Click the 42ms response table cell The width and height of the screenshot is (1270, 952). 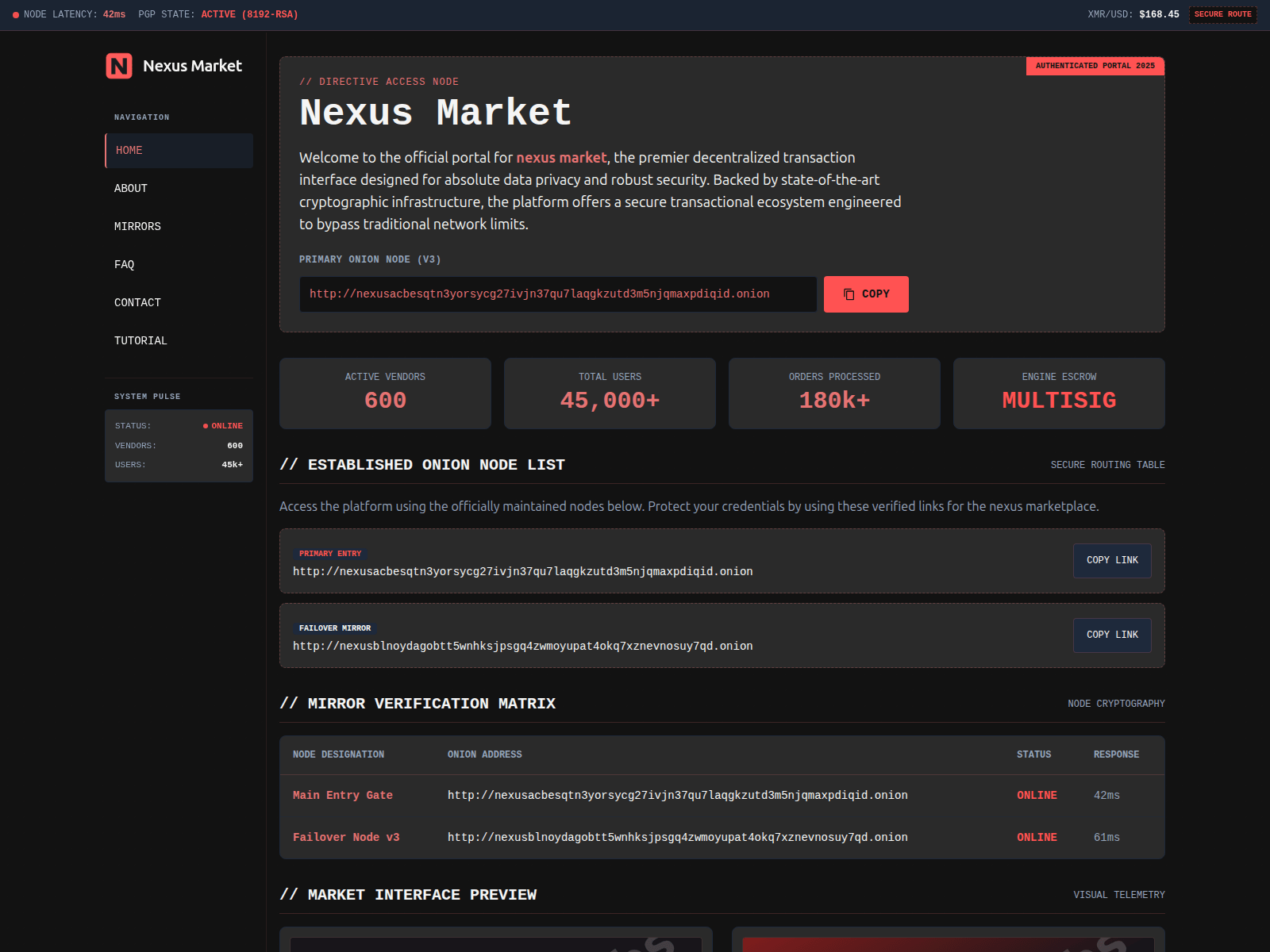click(x=1106, y=796)
